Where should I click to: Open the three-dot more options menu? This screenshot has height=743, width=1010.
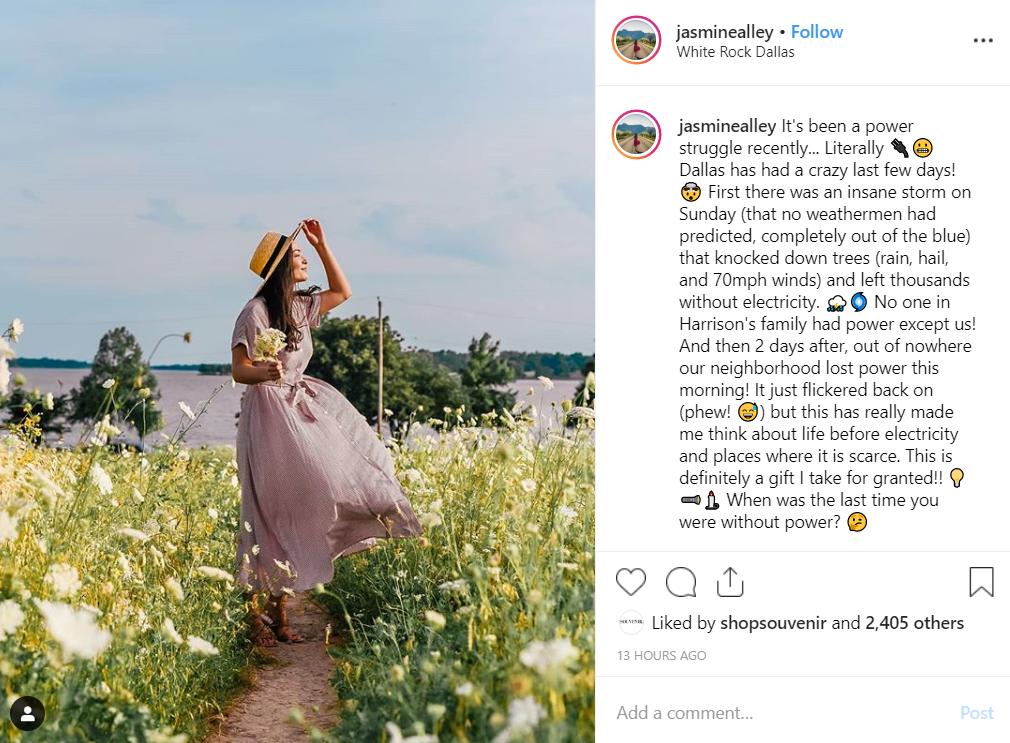click(983, 41)
